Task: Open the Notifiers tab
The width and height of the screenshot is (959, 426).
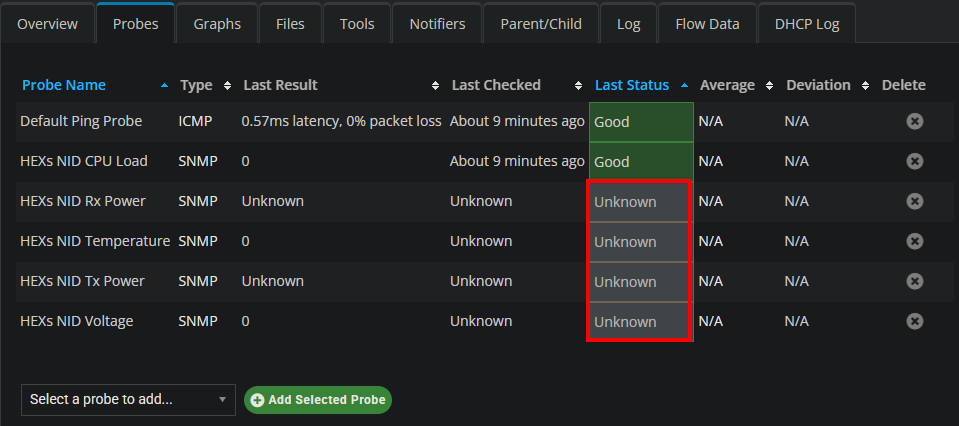Action: (x=437, y=24)
